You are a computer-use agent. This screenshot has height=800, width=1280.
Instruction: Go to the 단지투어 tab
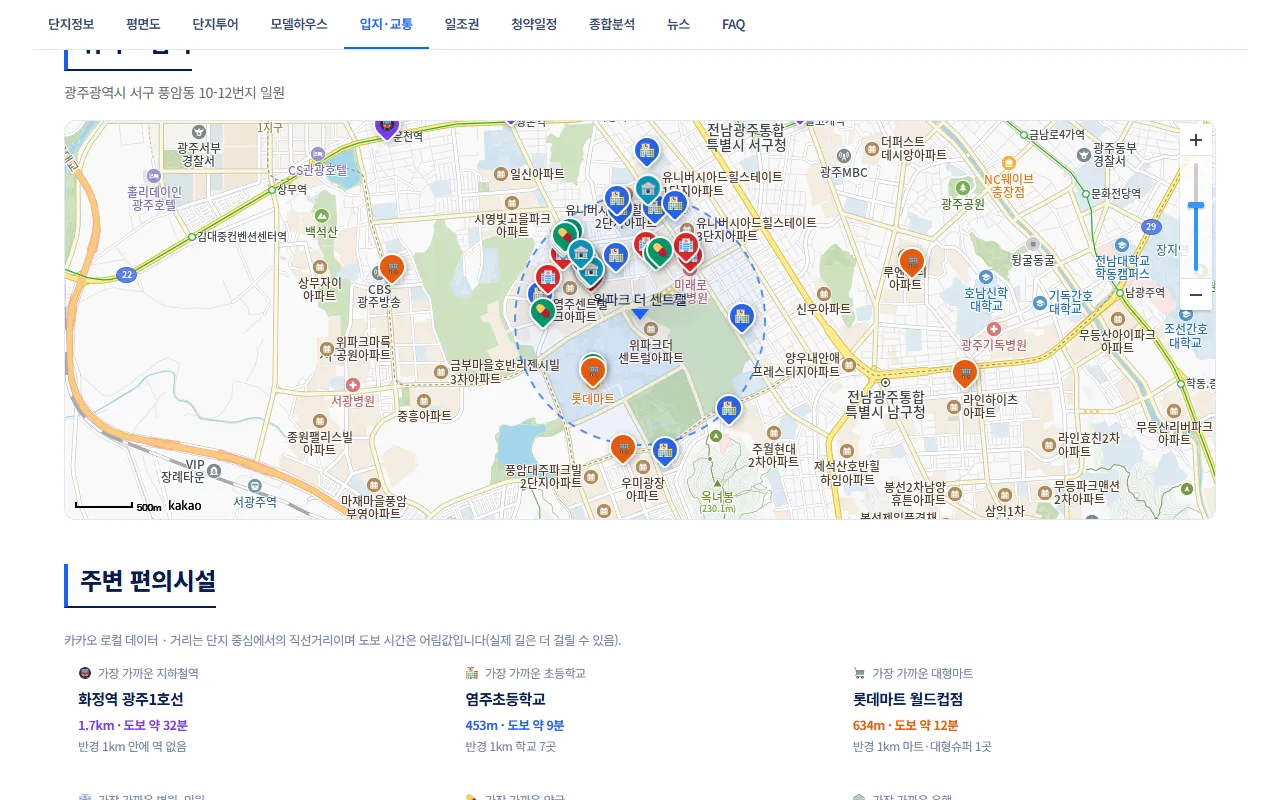(215, 24)
